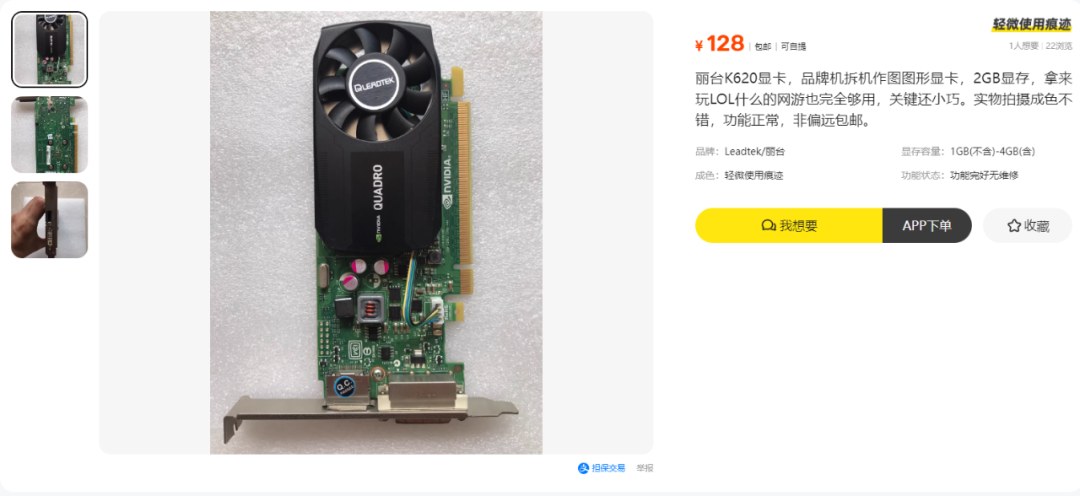Click the 1GB(不含)-4GB(含) memory value
This screenshot has height=496, width=1080.
click(993, 152)
